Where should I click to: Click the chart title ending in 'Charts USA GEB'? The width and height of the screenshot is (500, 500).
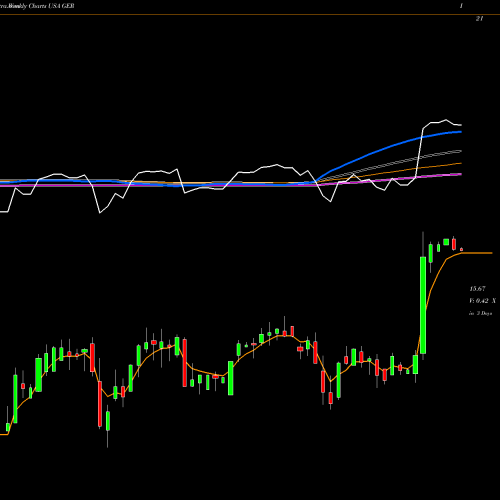37,6
